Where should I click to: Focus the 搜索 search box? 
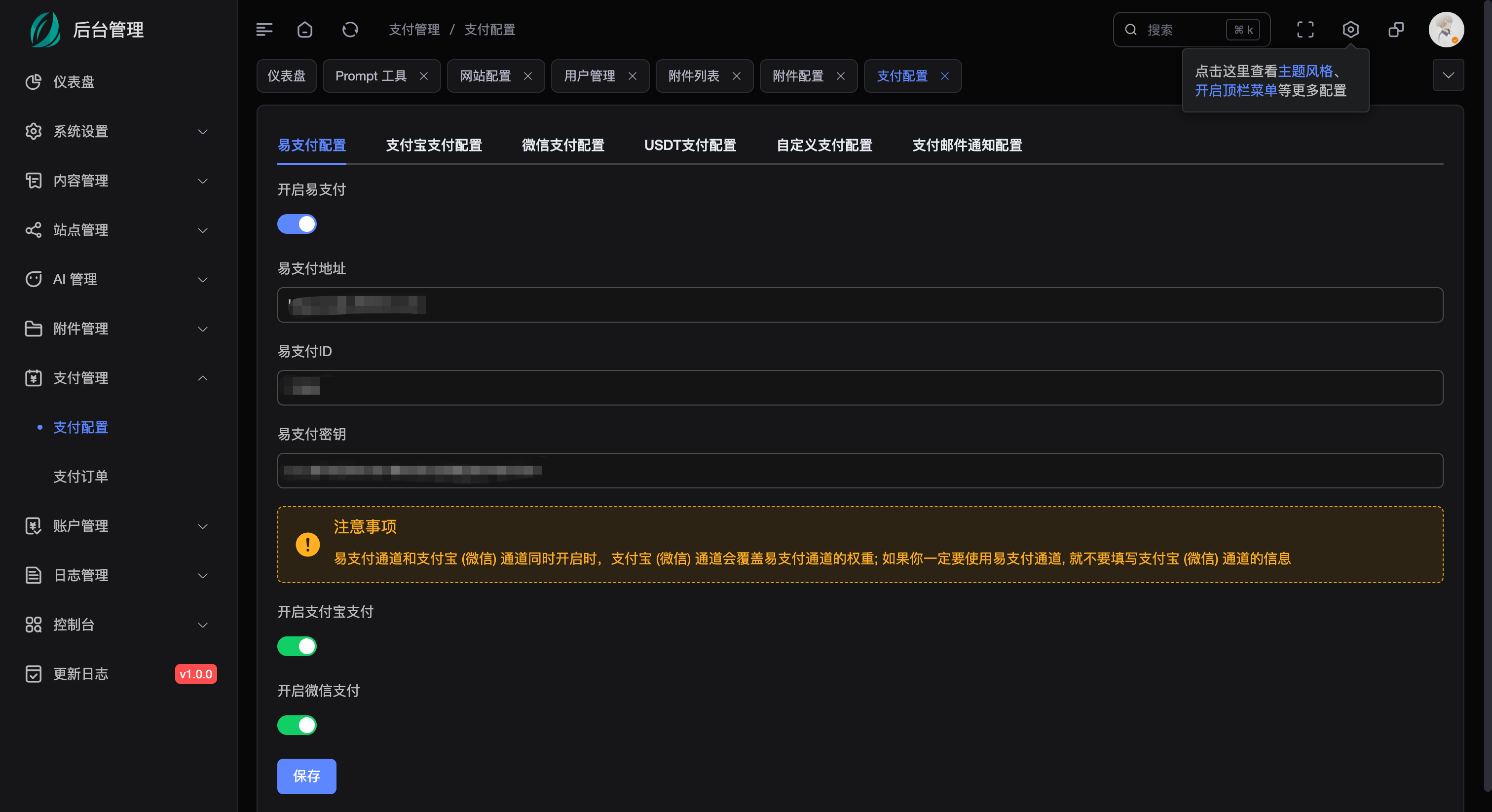pyautogui.click(x=1191, y=30)
